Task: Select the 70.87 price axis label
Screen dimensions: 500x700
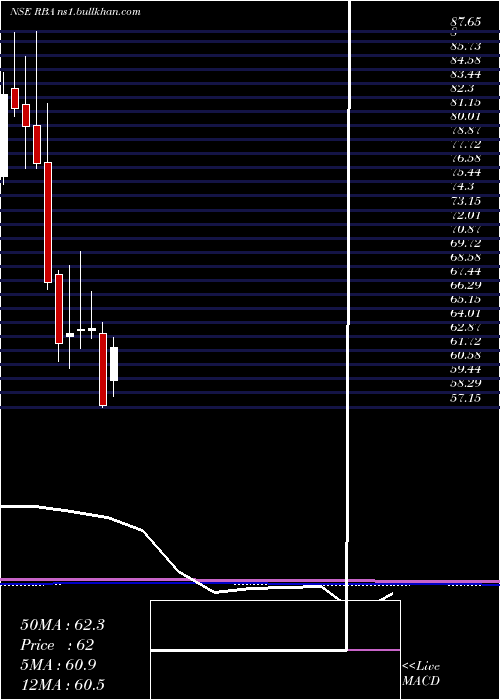Action: [x=466, y=229]
